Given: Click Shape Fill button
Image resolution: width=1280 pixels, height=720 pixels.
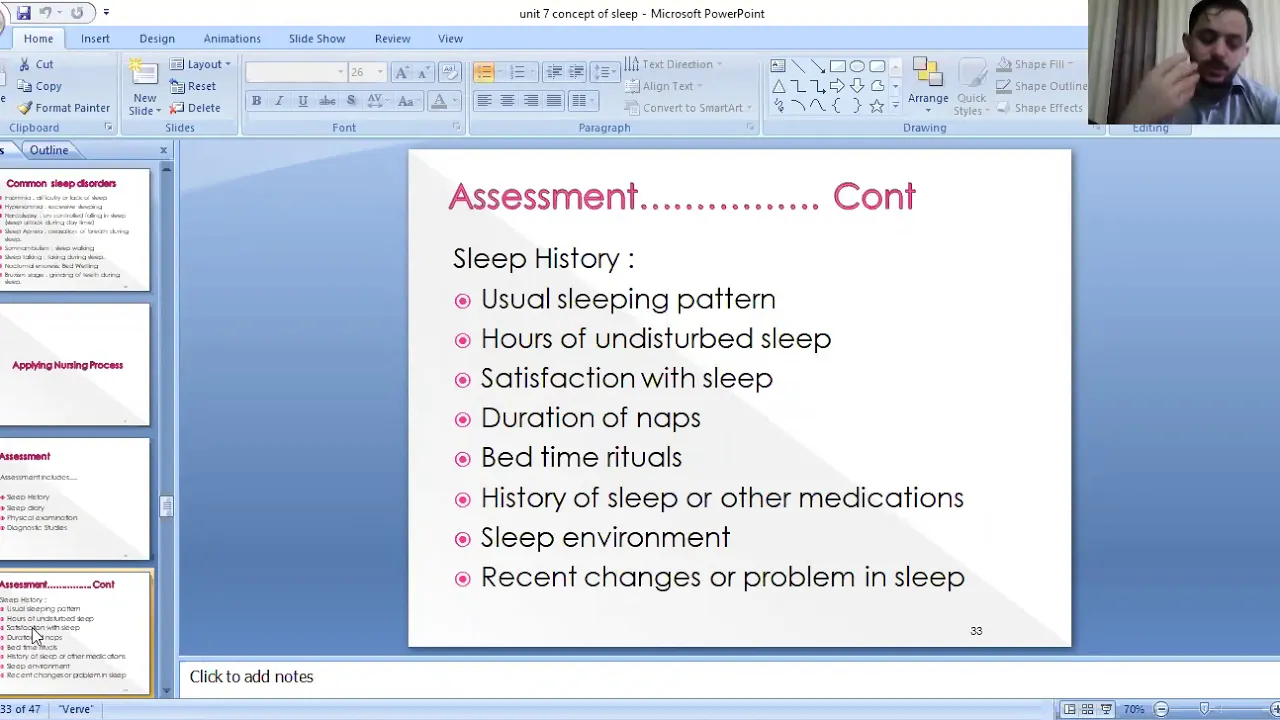Looking at the screenshot, I should (1035, 64).
